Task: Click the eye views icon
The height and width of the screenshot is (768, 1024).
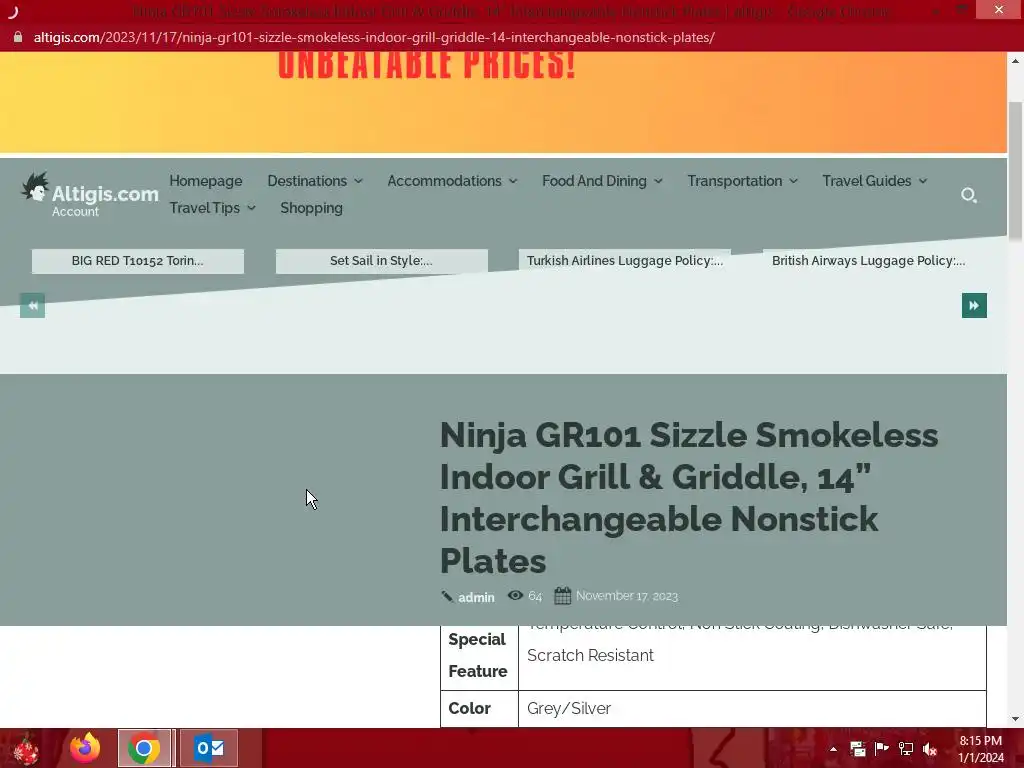Action: tap(515, 596)
